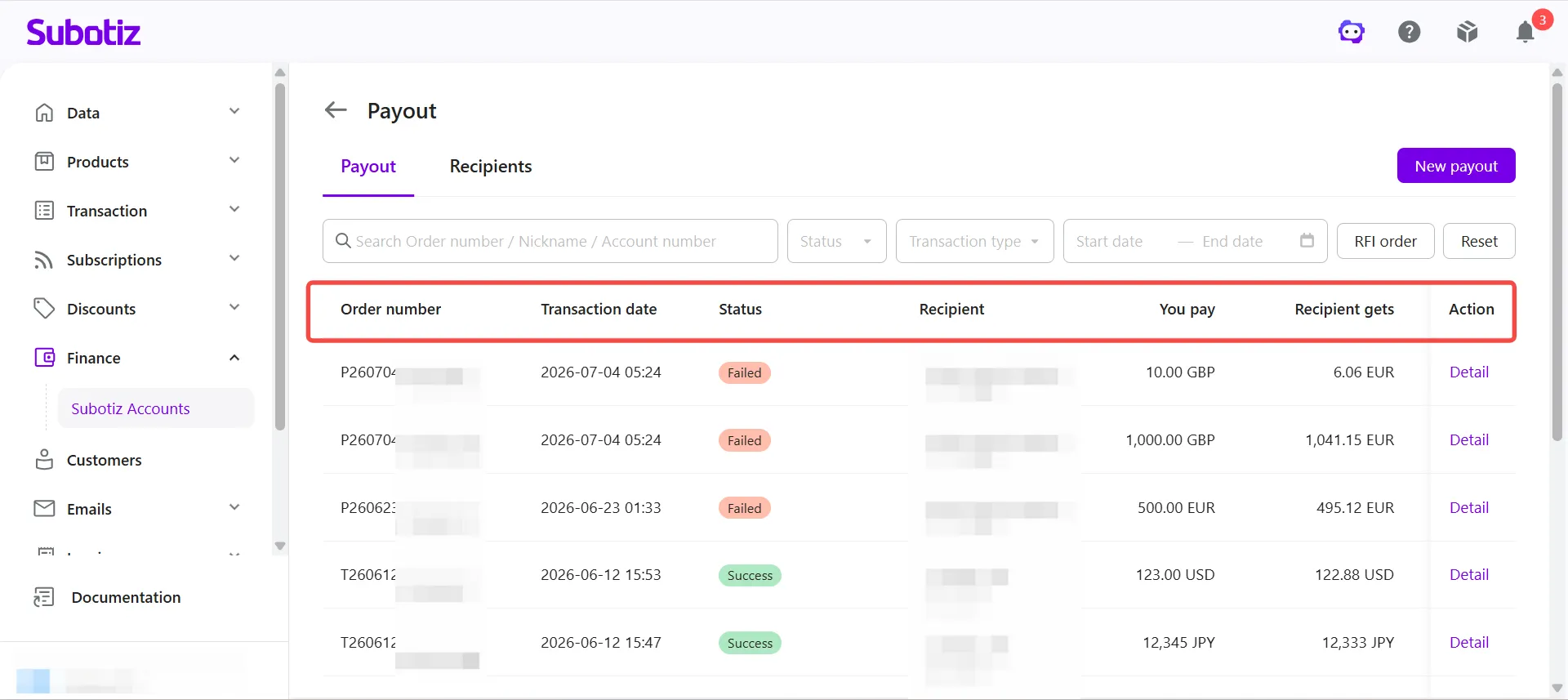1568x700 pixels.
Task: Click the 2026-06-23 01:33 date cell
Action: point(601,508)
